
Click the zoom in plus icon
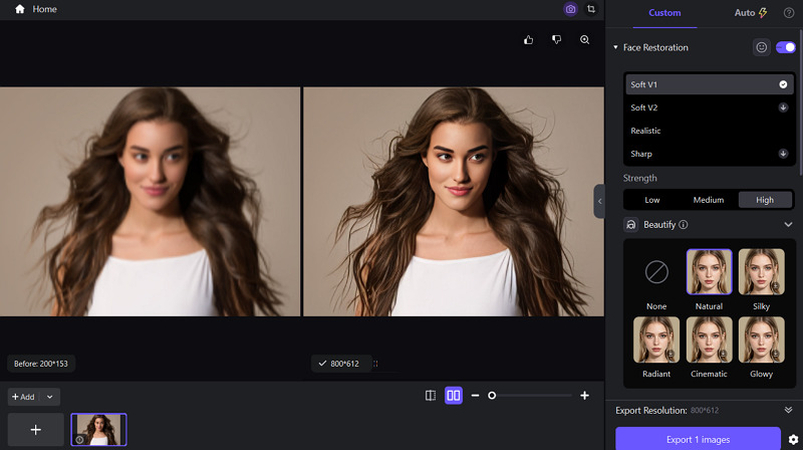pyautogui.click(x=584, y=396)
